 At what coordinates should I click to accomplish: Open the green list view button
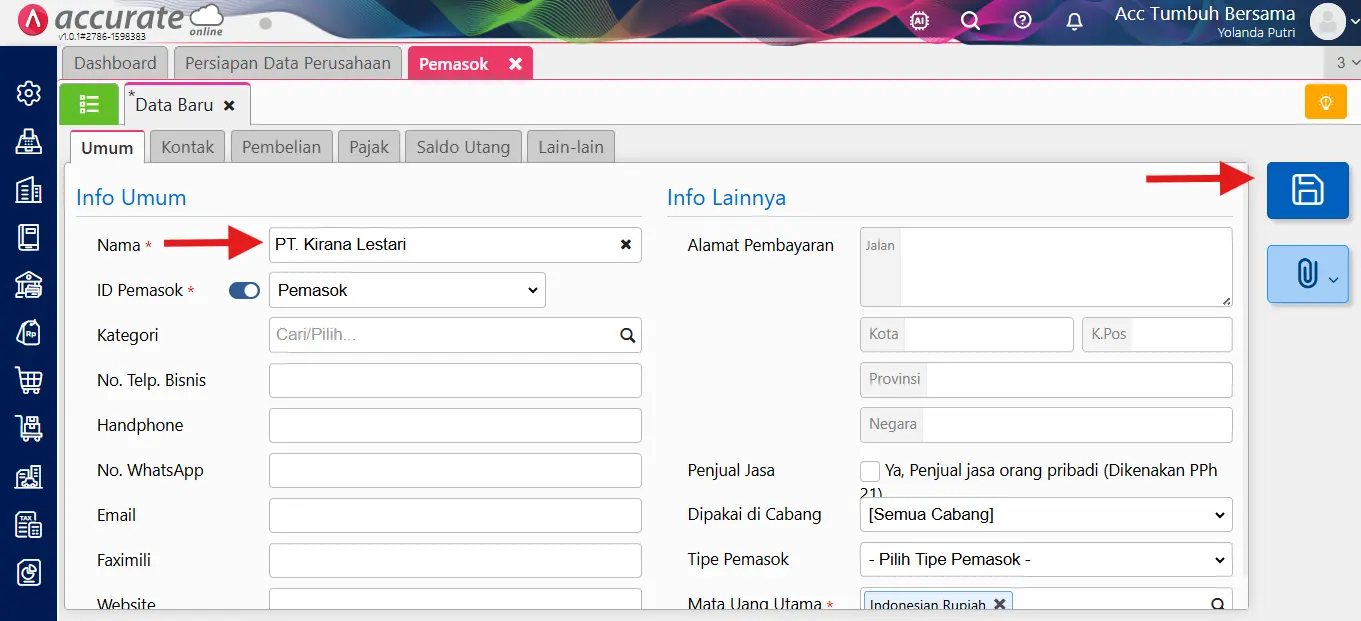(90, 104)
